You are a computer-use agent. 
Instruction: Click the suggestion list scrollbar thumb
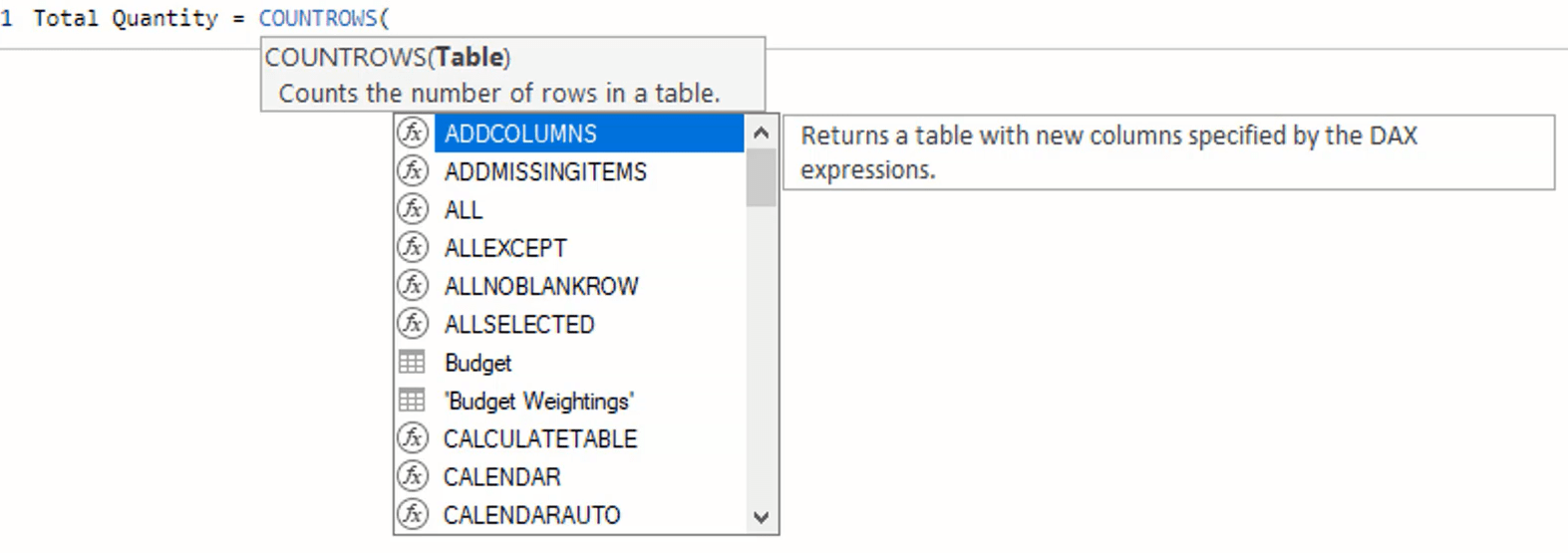[761, 177]
